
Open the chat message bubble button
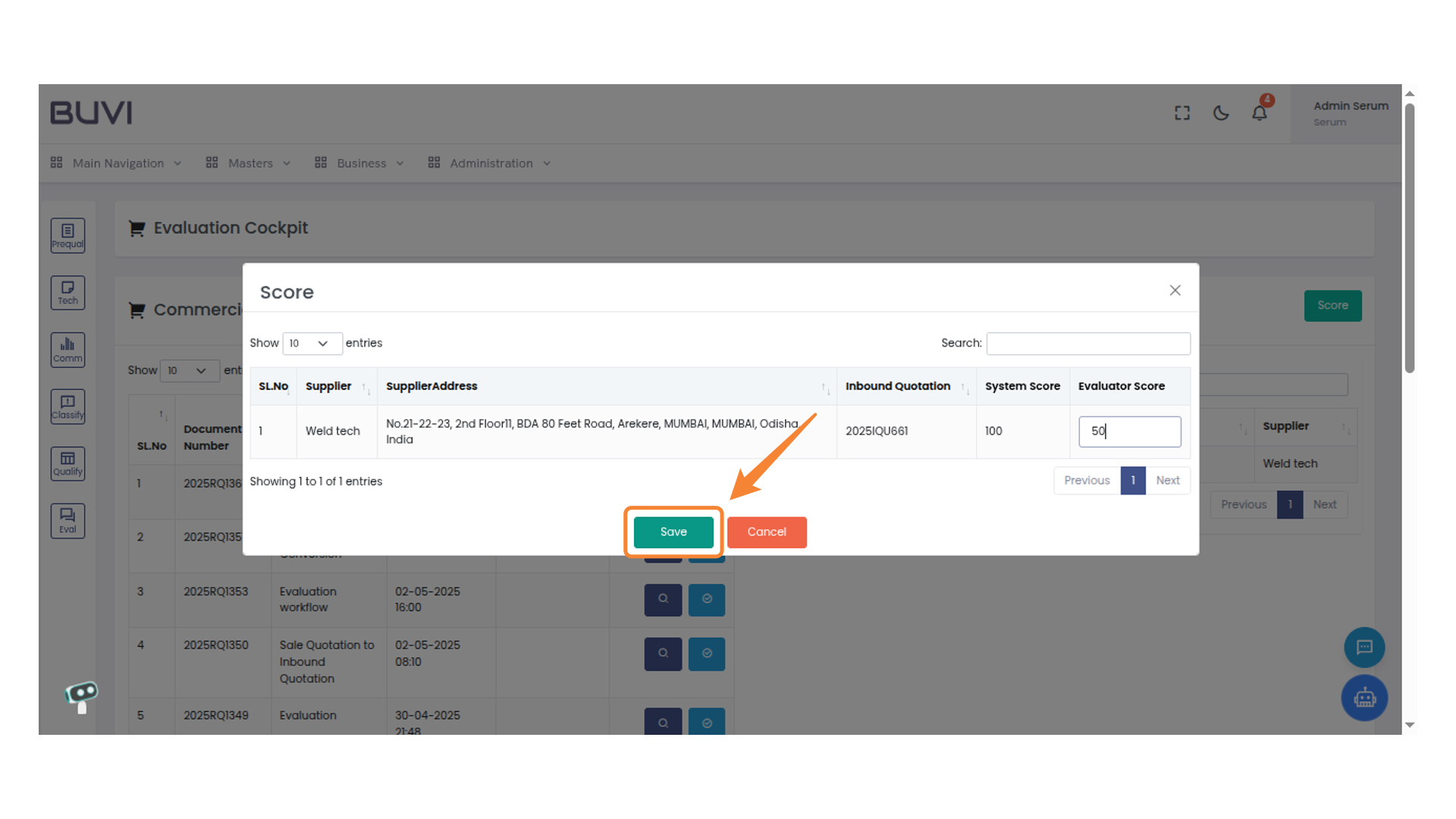click(1364, 647)
